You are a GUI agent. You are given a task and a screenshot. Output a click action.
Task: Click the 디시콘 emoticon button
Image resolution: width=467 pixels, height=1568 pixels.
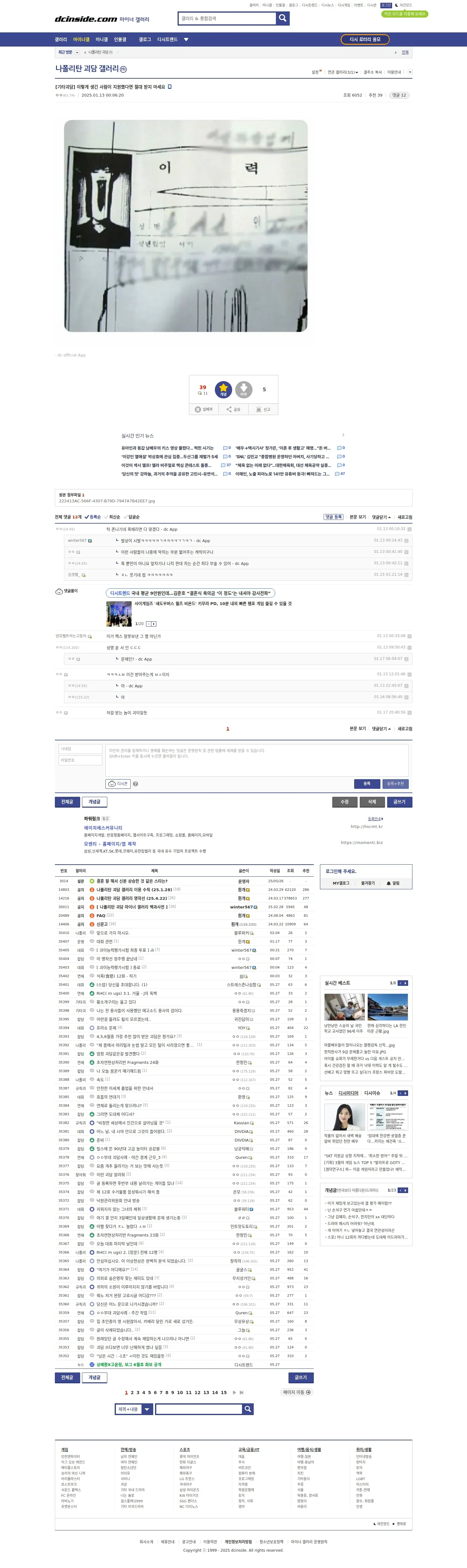coord(119,784)
